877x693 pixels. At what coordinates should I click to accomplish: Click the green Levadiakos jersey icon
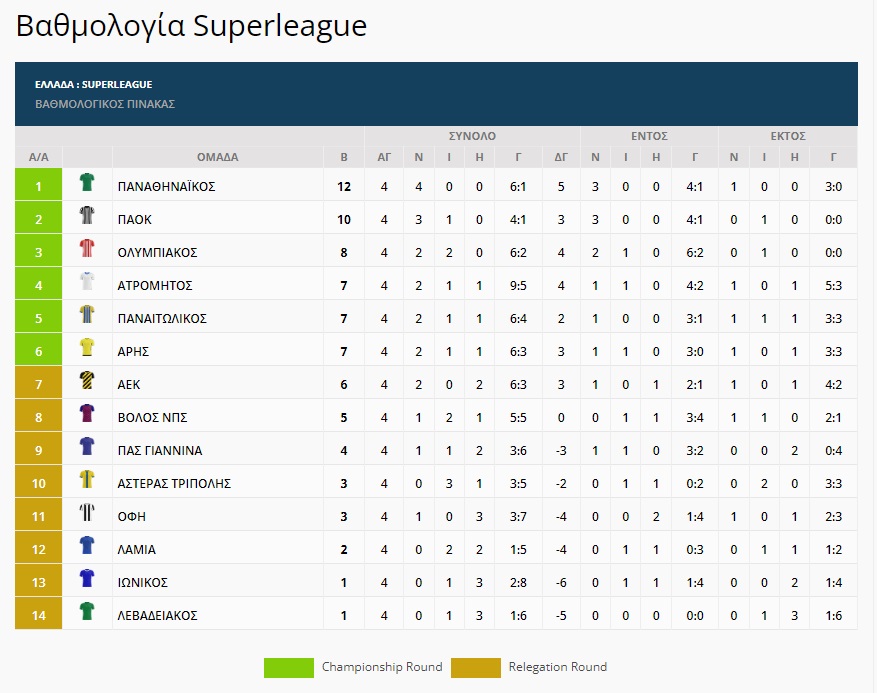[x=87, y=611]
